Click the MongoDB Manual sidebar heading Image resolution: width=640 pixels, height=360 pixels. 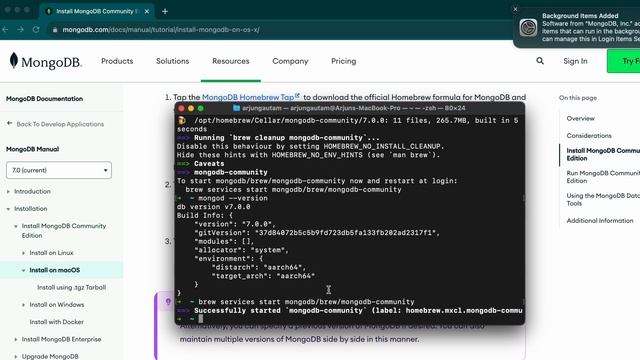(32, 149)
